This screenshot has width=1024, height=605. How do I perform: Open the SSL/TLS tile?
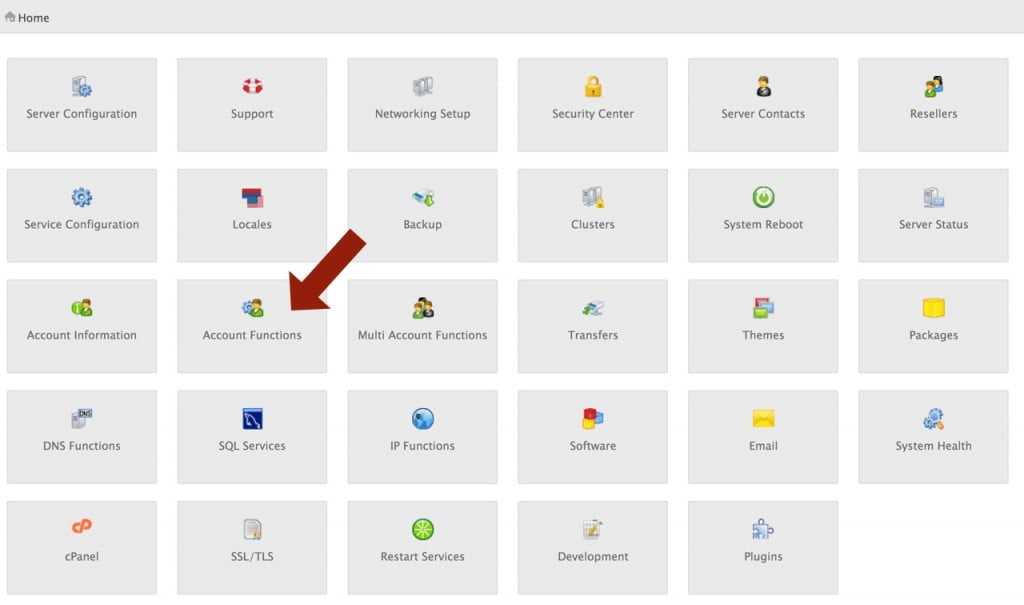coord(252,548)
